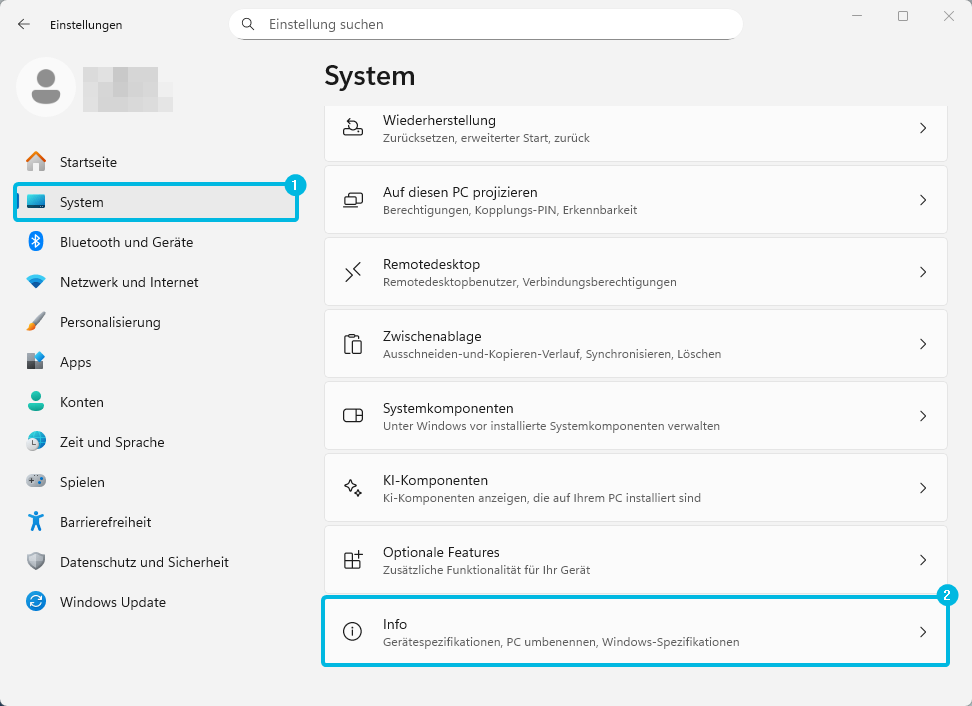
Task: Click the KI-Komponenten row chevron
Action: click(923, 488)
